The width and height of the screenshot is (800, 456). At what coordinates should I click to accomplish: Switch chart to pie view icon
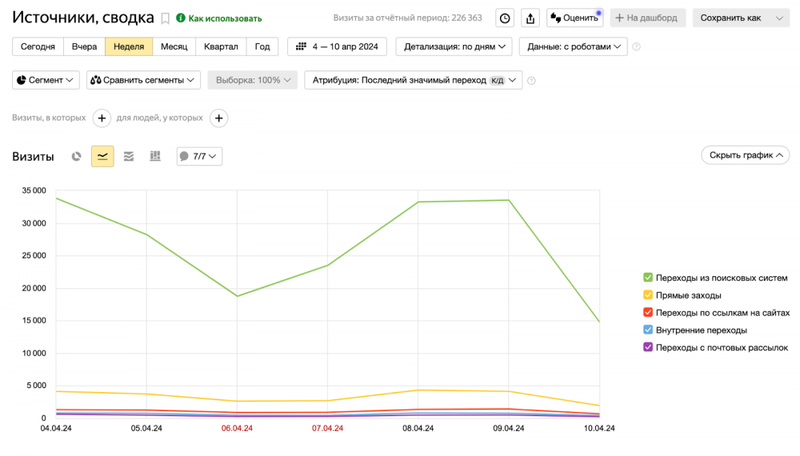coord(76,156)
